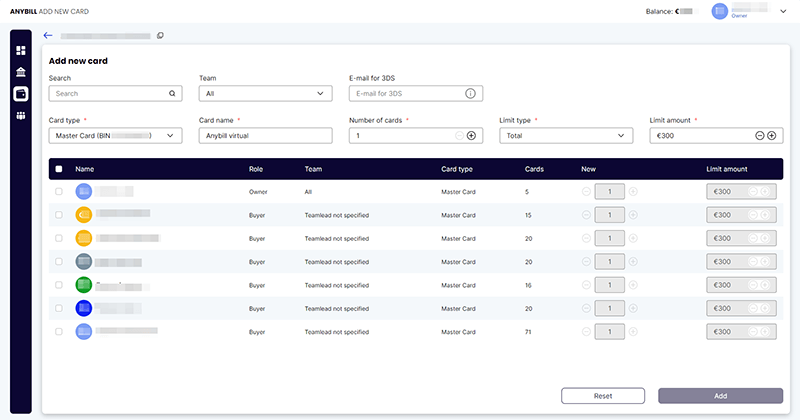The width and height of the screenshot is (800, 420).
Task: Sort by the Name column header
Action: (85, 169)
